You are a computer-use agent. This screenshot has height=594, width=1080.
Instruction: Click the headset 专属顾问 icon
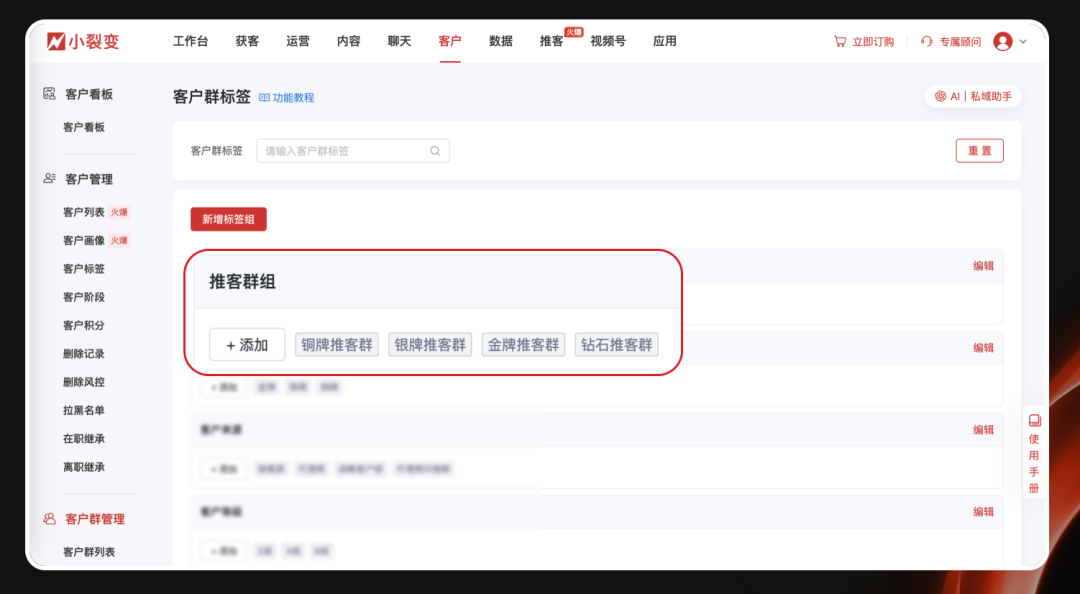923,41
